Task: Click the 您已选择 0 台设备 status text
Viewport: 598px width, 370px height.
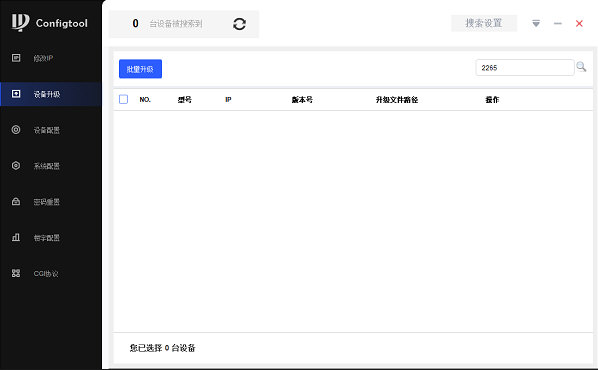Action: coord(162,348)
